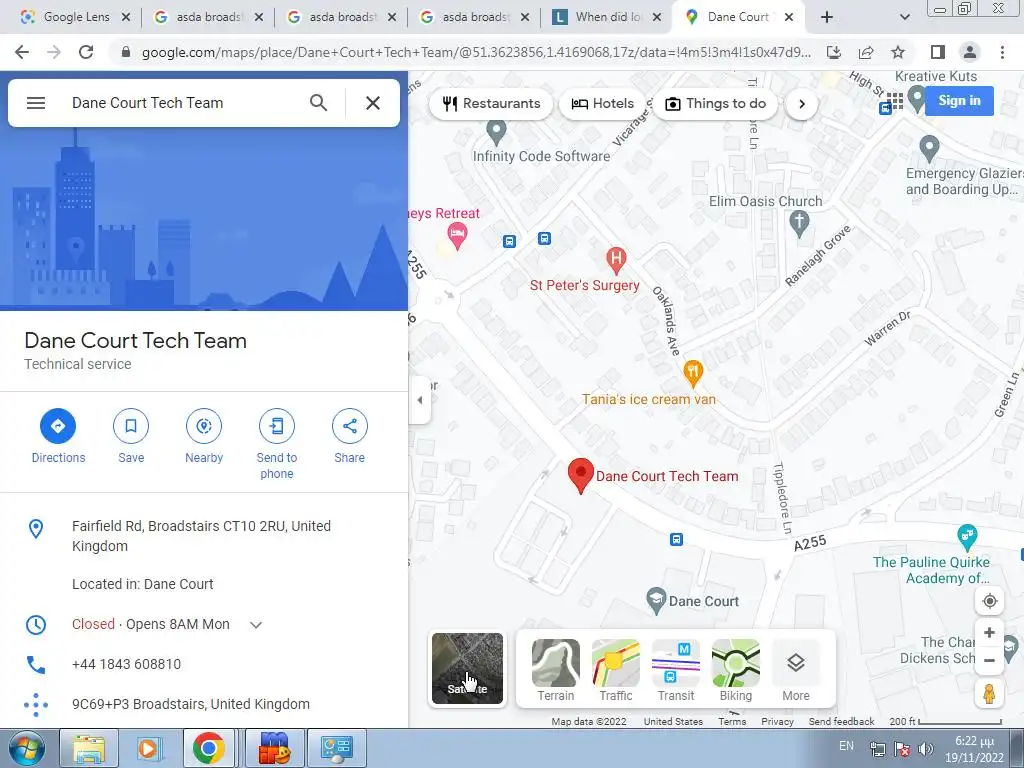The width and height of the screenshot is (1024, 768).
Task: Click The Pauline Quirke Academy marker
Action: coord(967,537)
